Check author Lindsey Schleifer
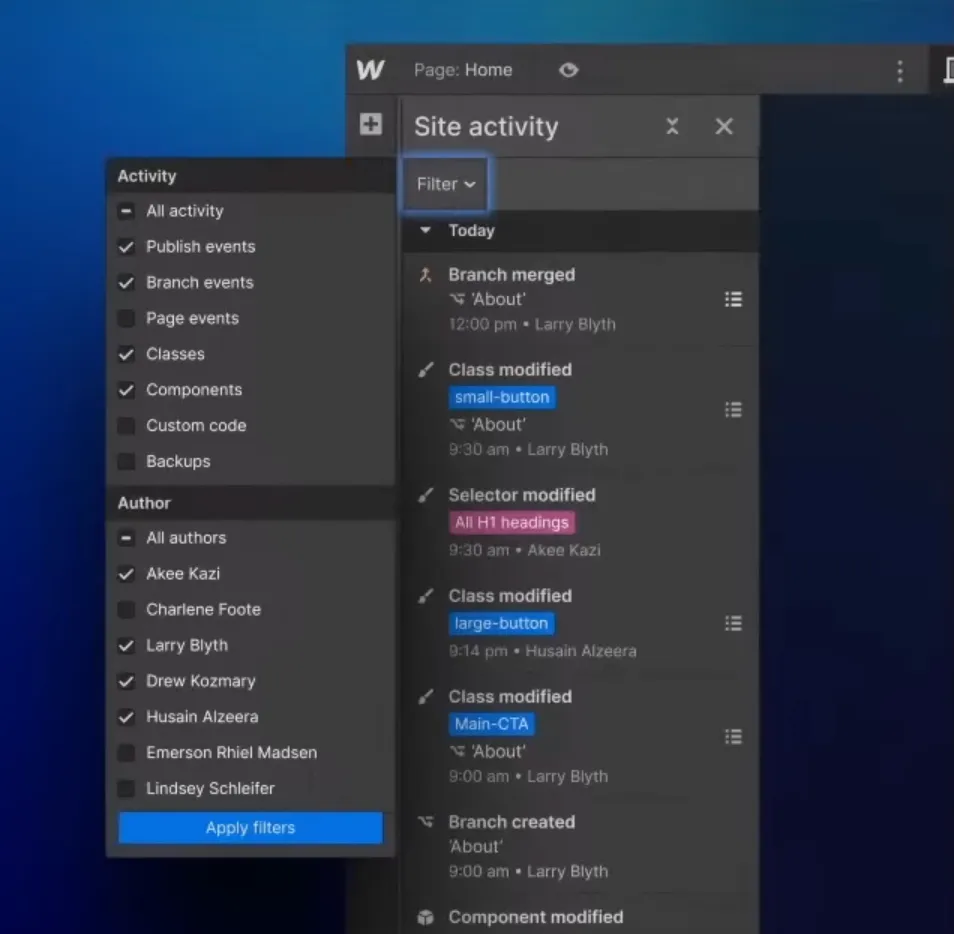Viewport: 954px width, 934px height. pyautogui.click(x=126, y=789)
